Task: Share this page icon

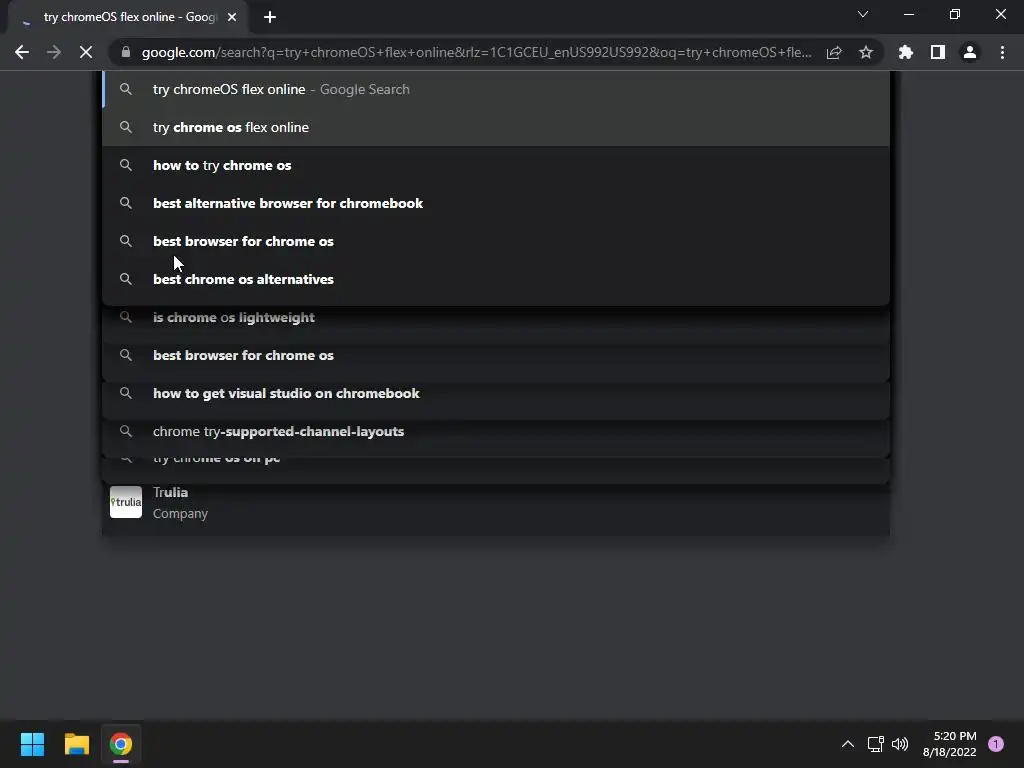Action: pos(834,52)
